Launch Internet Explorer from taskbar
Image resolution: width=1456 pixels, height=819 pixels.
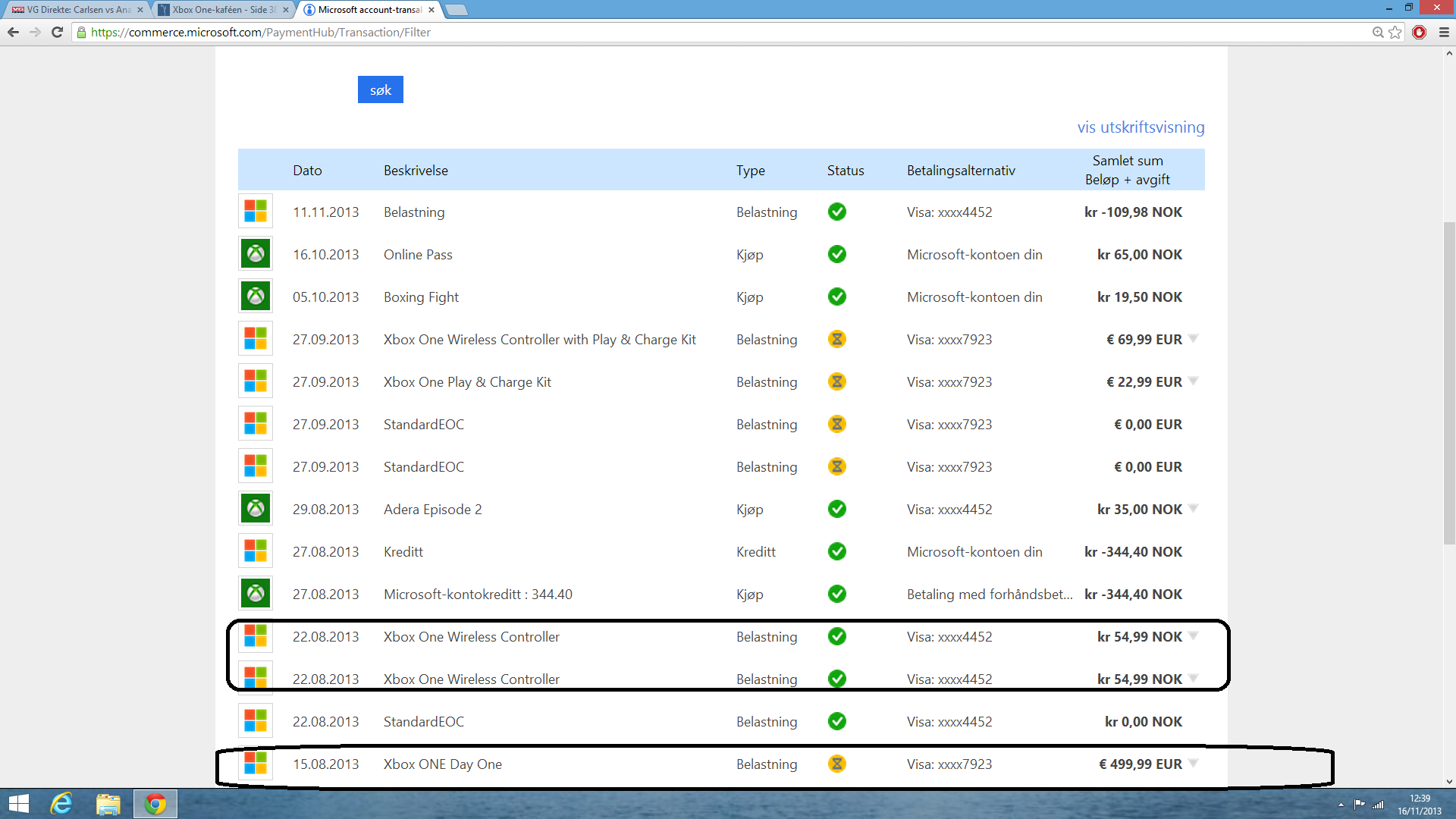[x=61, y=804]
